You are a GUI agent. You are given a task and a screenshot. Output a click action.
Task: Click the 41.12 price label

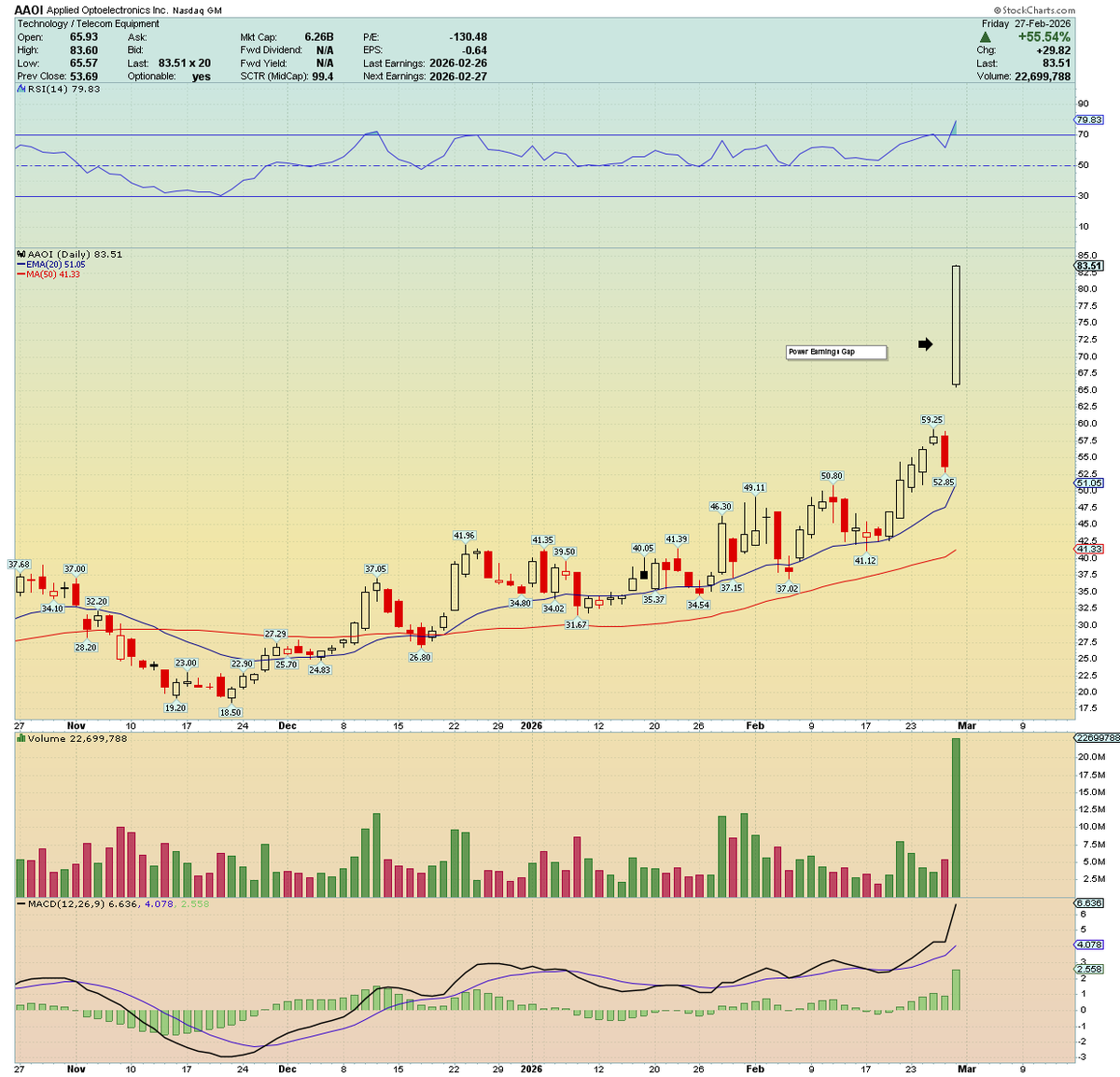[865, 560]
